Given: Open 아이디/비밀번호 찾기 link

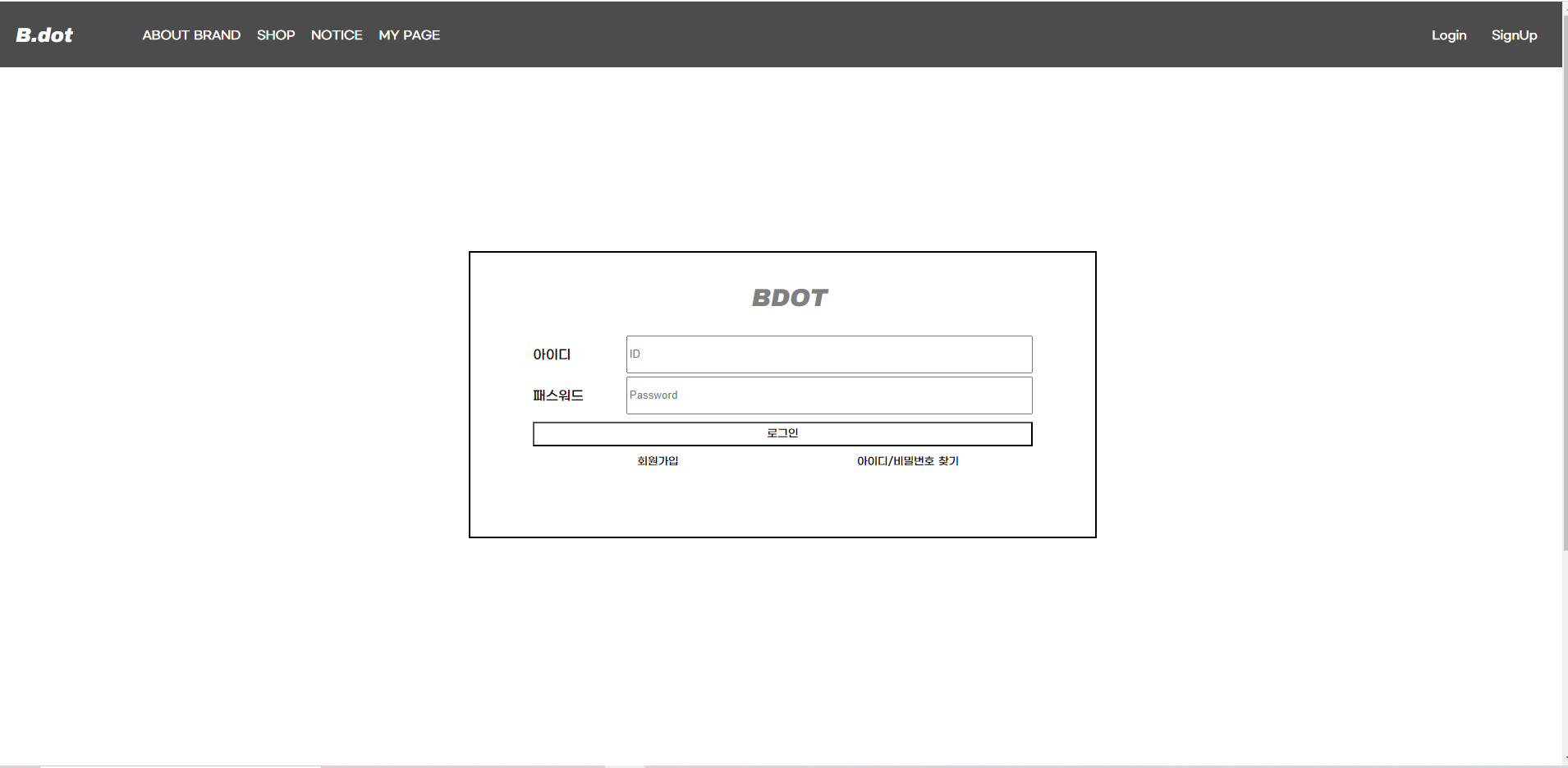Looking at the screenshot, I should (908, 461).
